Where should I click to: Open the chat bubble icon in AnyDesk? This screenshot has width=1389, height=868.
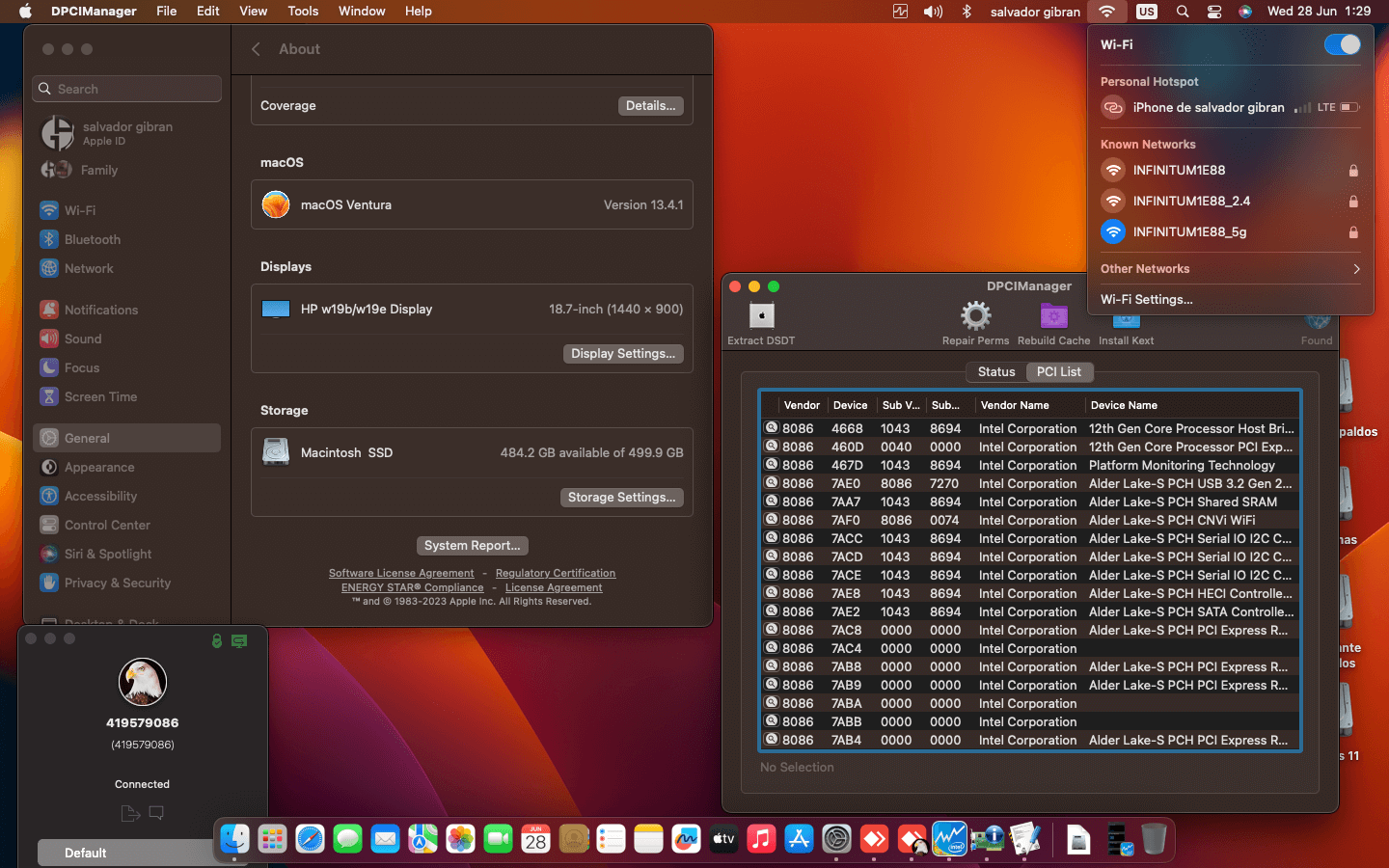(156, 813)
